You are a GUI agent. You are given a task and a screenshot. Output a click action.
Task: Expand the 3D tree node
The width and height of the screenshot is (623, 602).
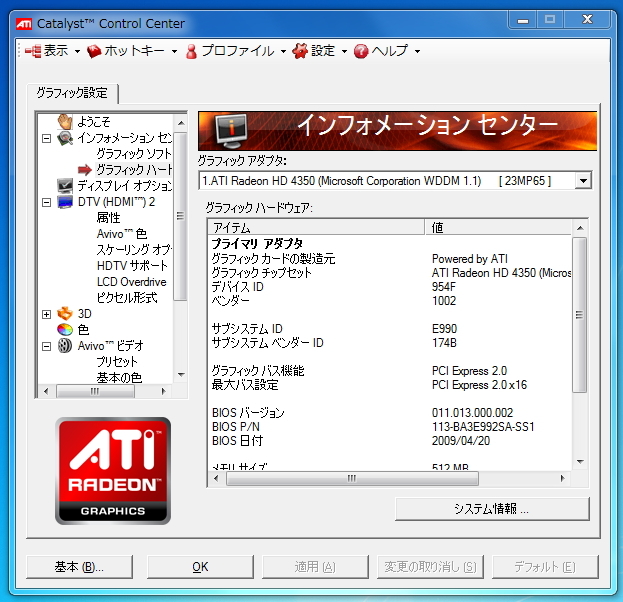[46, 314]
